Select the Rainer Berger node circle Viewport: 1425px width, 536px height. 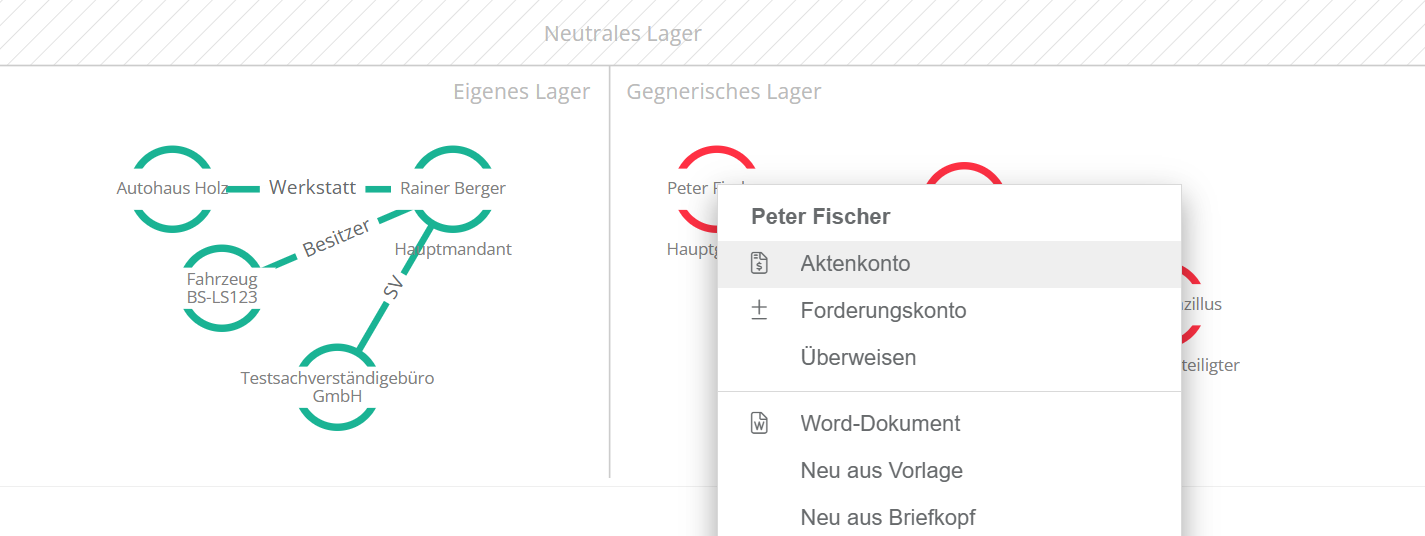tap(452, 188)
